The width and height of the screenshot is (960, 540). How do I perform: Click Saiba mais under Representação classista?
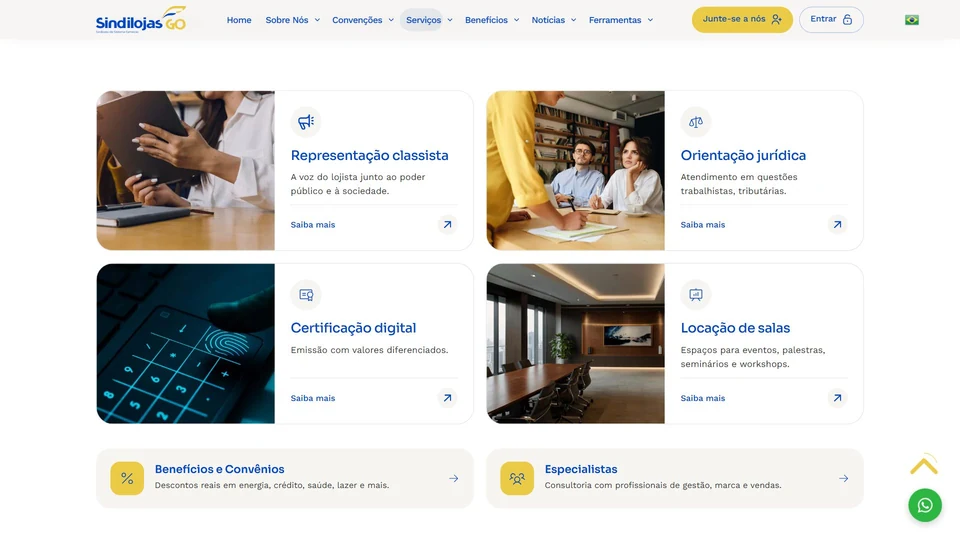[x=313, y=225]
